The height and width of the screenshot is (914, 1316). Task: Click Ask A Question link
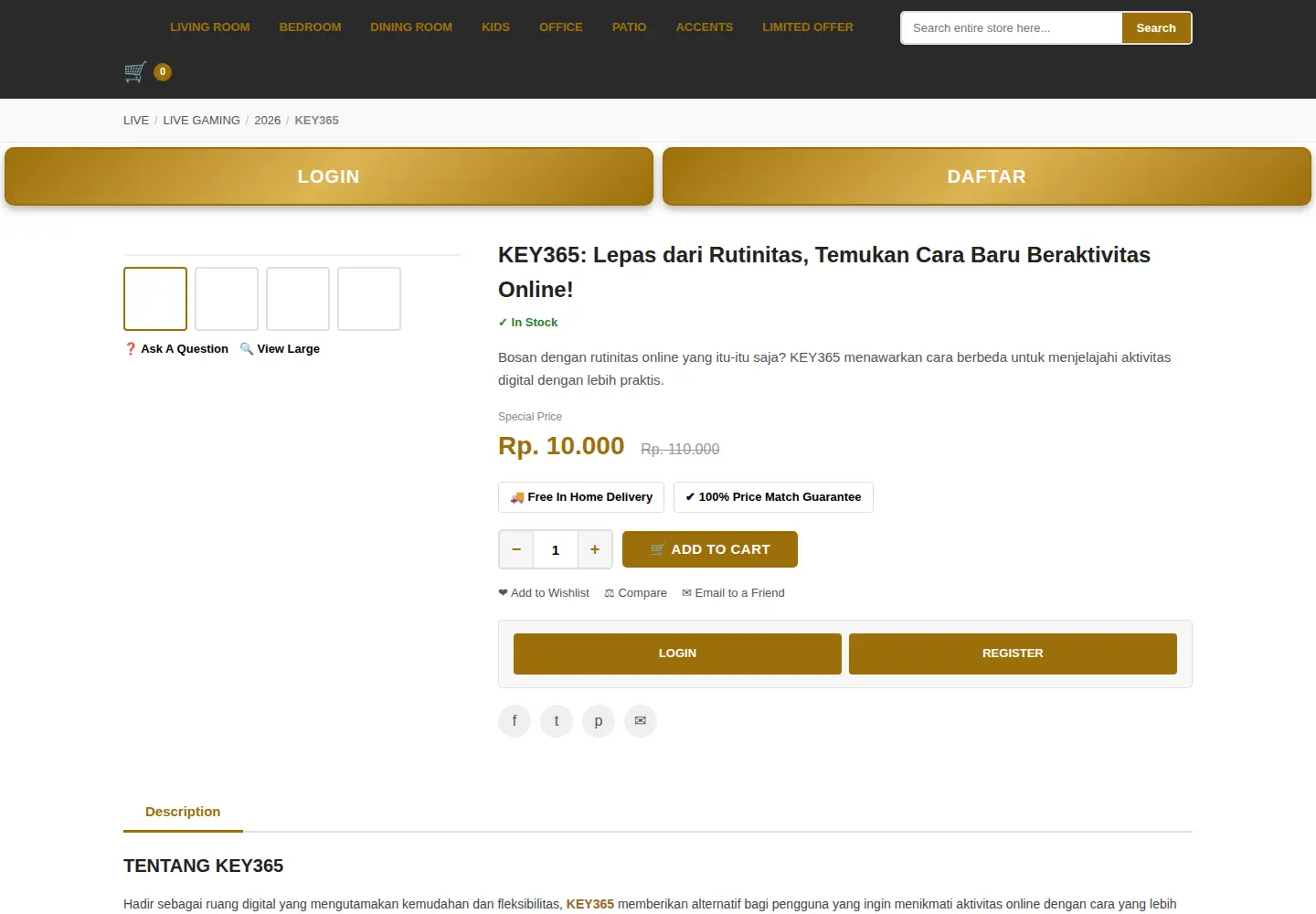[176, 348]
